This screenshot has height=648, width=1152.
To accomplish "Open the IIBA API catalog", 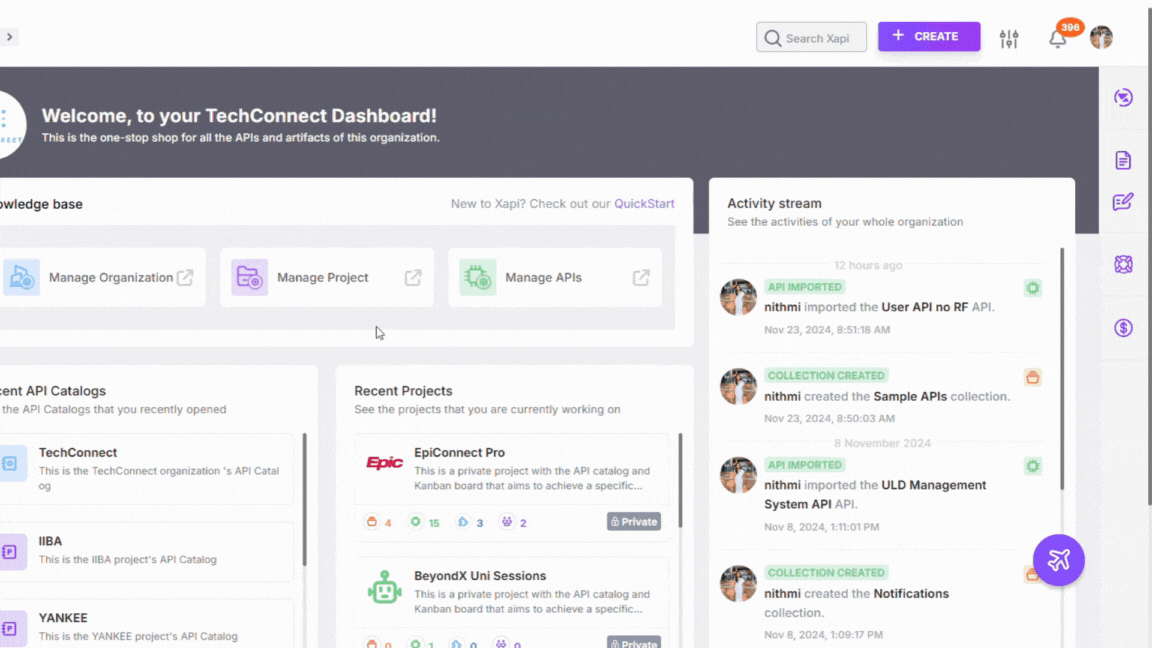I will (x=145, y=551).
